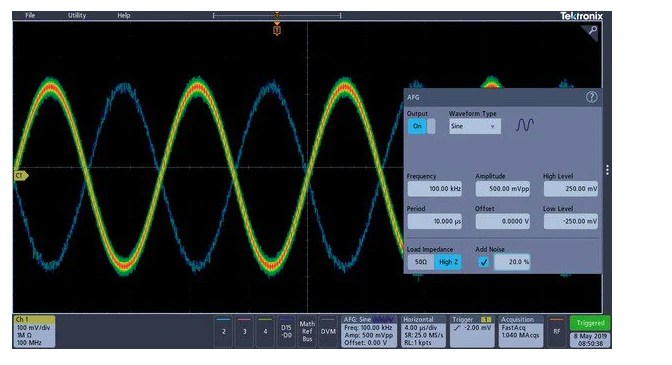The height and width of the screenshot is (365, 672).
Task: Select 50Ω load impedance
Action: point(420,262)
